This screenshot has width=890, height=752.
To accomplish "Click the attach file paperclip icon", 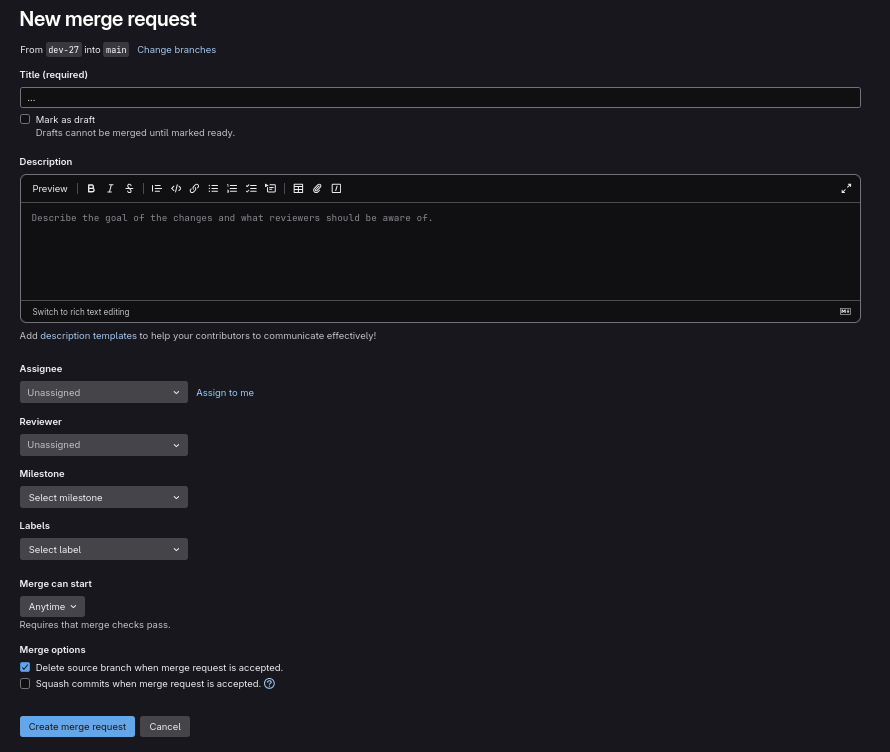I will pyautogui.click(x=317, y=188).
